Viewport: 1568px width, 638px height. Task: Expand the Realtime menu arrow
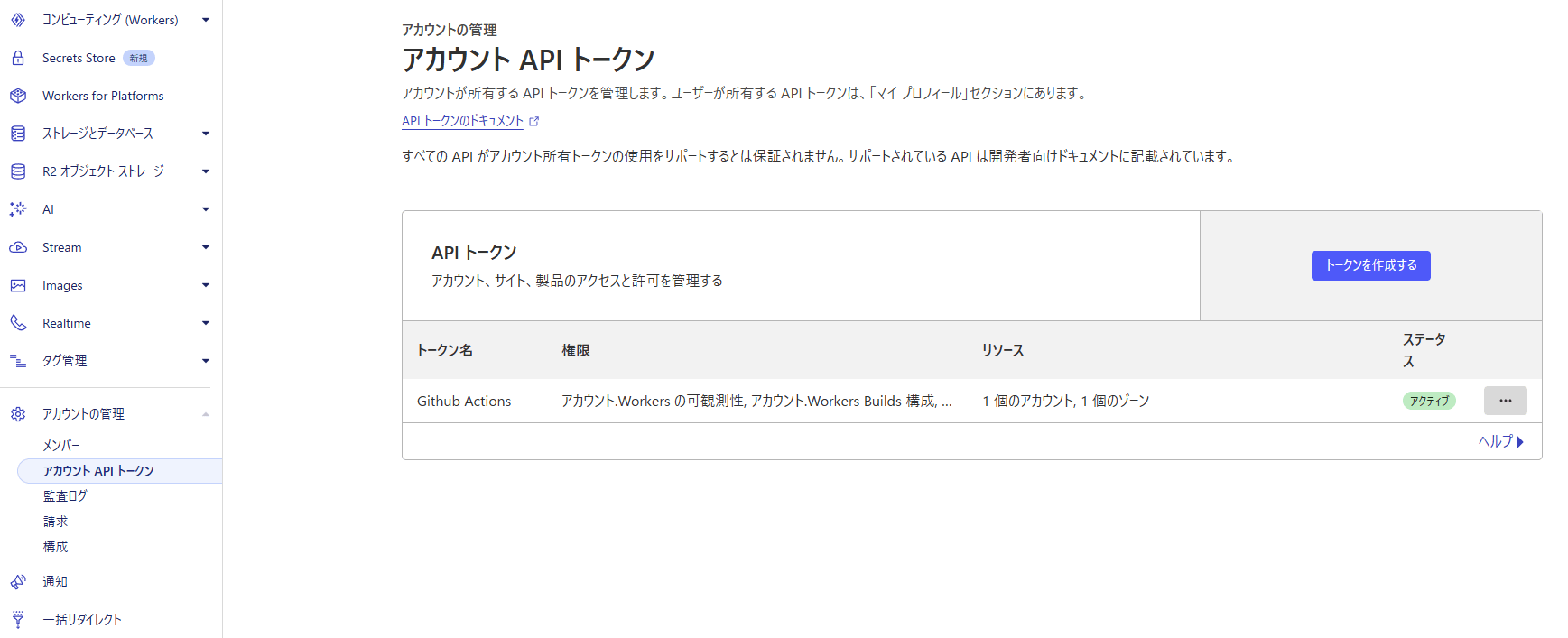pyautogui.click(x=206, y=323)
